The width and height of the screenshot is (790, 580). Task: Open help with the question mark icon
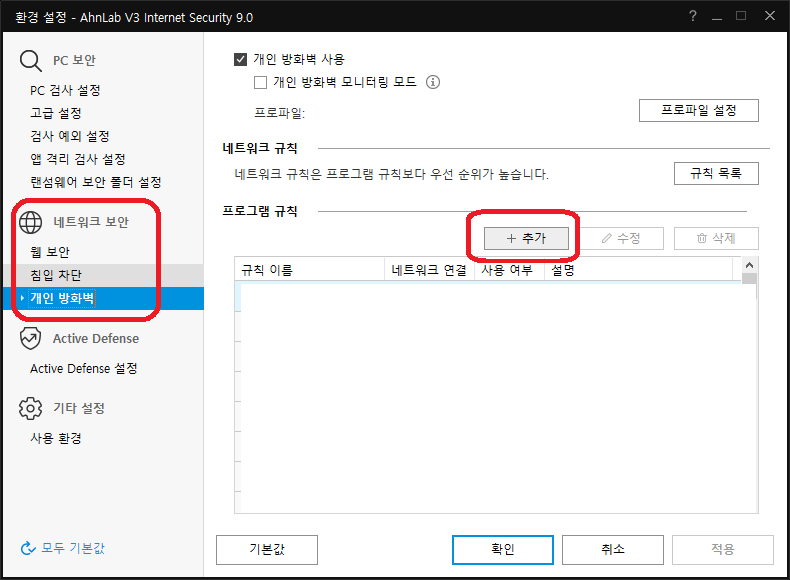693,16
